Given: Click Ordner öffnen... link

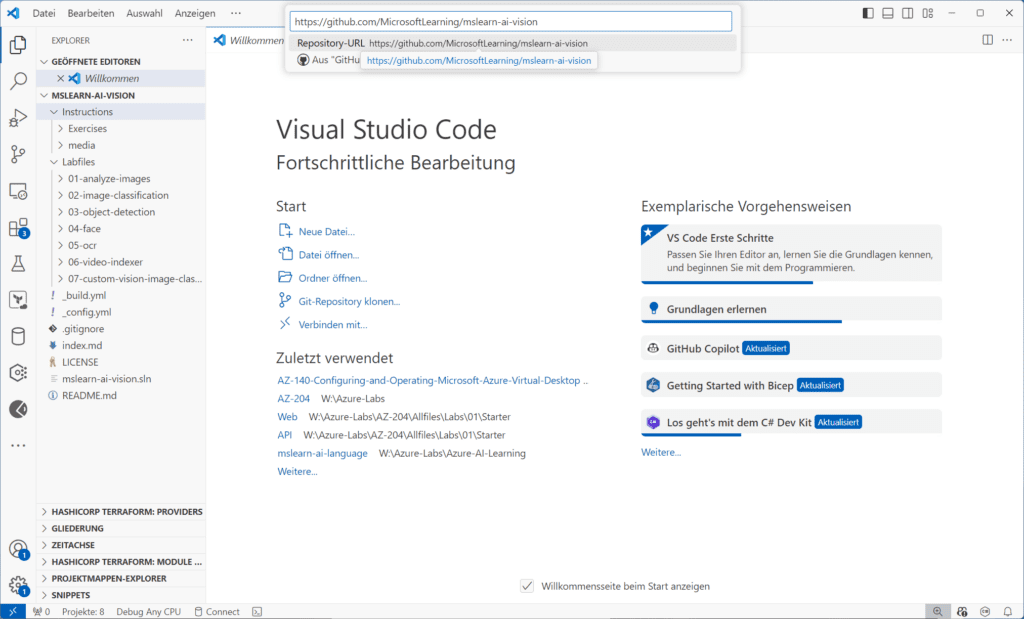Looking at the screenshot, I should click(333, 278).
